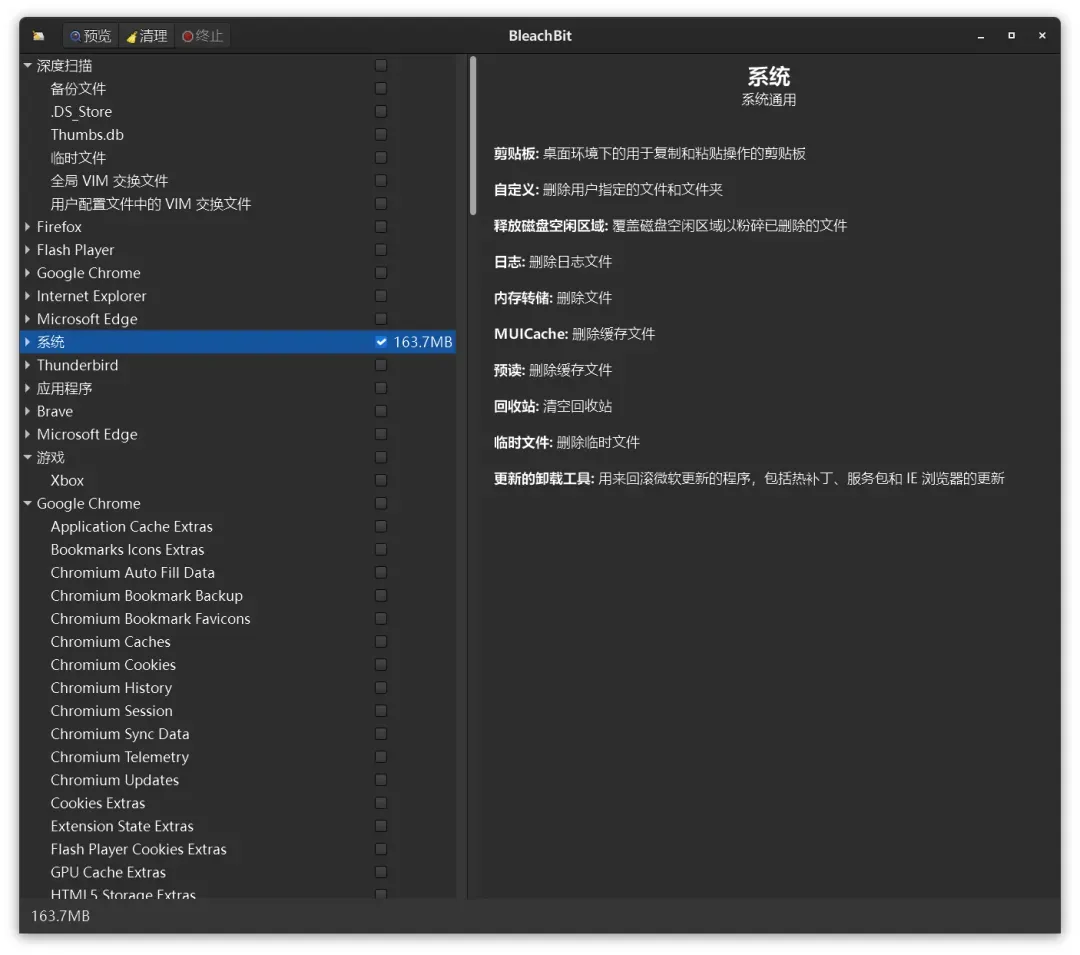Select the Flash Player tree item

(75, 250)
